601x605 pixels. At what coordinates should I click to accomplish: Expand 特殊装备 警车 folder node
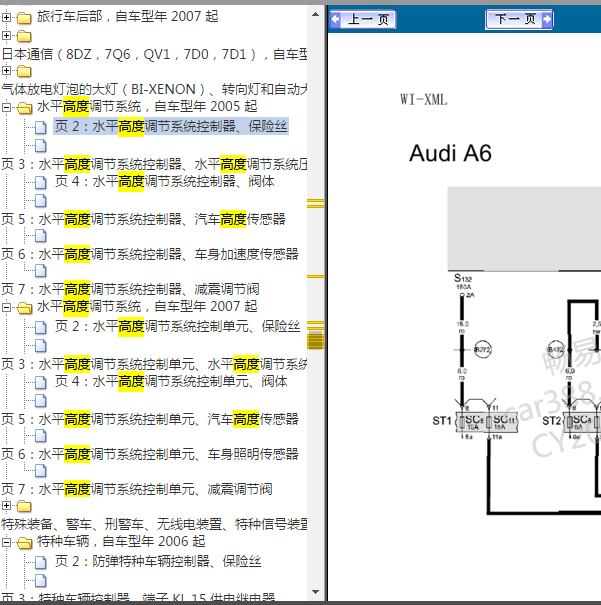(x=6, y=505)
